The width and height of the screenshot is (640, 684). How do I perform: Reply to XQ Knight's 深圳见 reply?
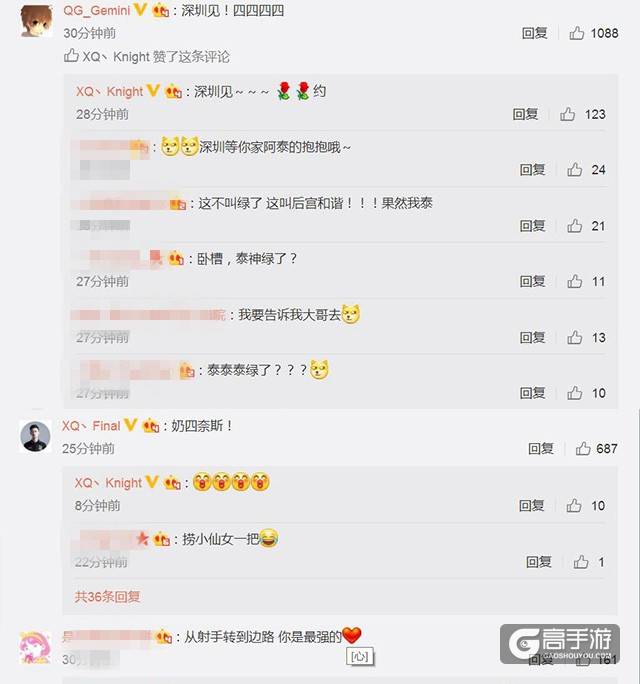(x=525, y=114)
